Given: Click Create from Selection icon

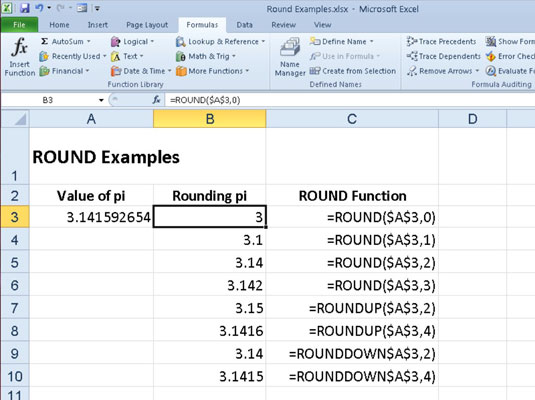Looking at the screenshot, I should point(315,71).
